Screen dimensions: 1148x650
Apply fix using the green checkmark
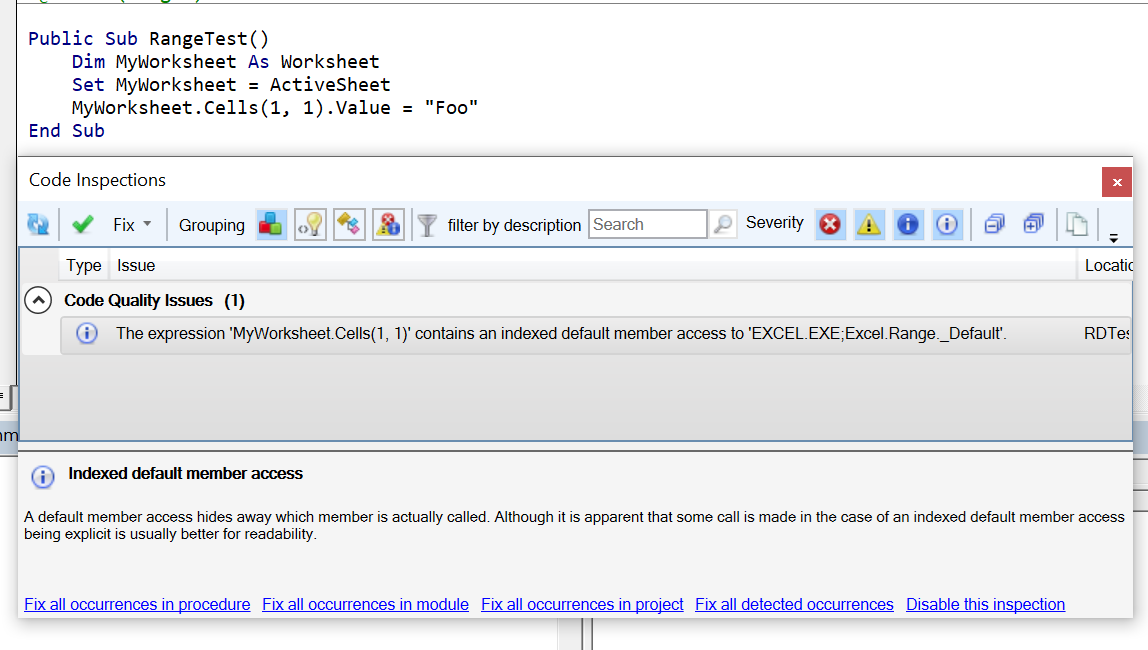tap(83, 224)
